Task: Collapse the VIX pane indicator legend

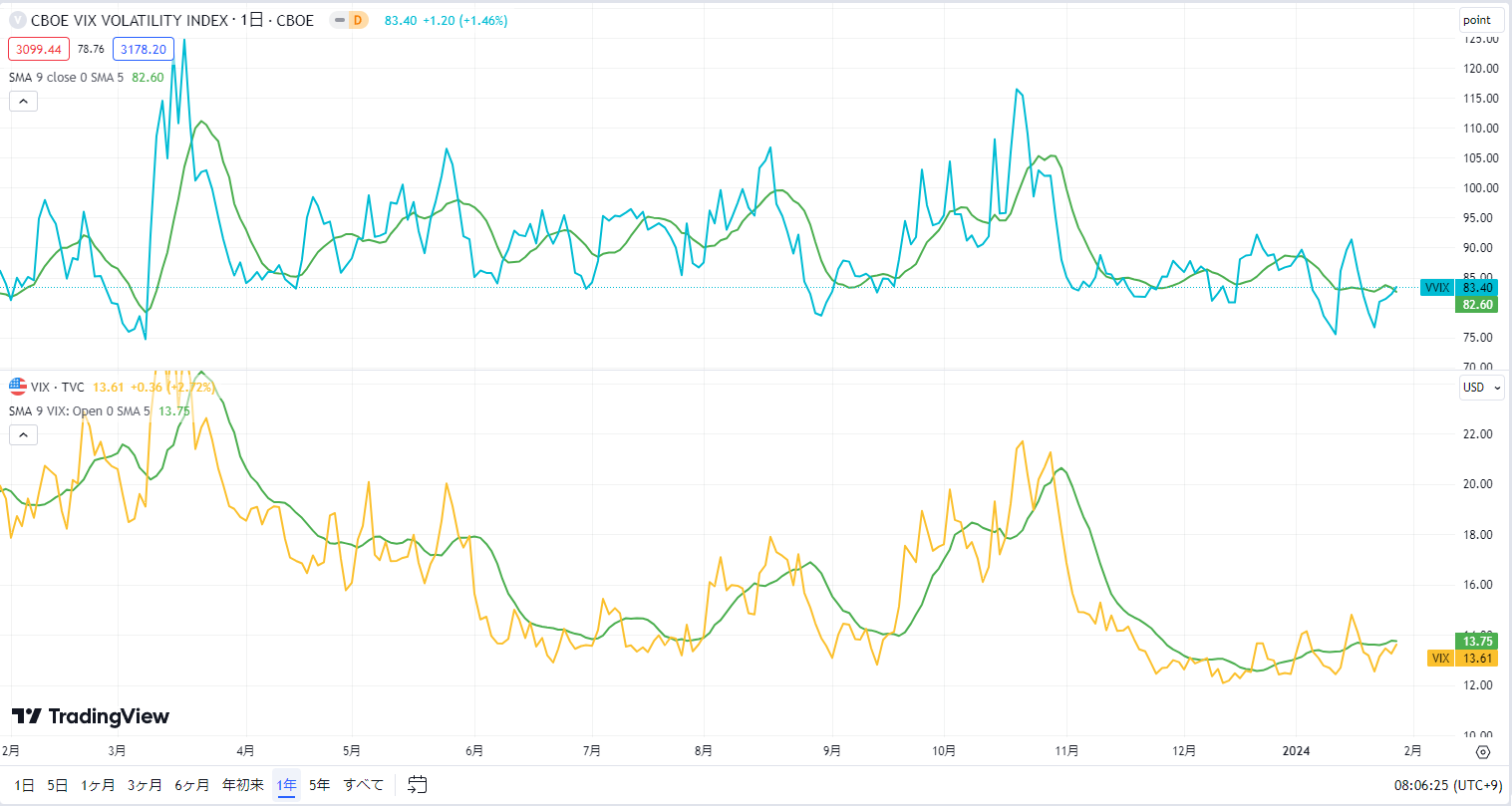Action: tap(23, 434)
